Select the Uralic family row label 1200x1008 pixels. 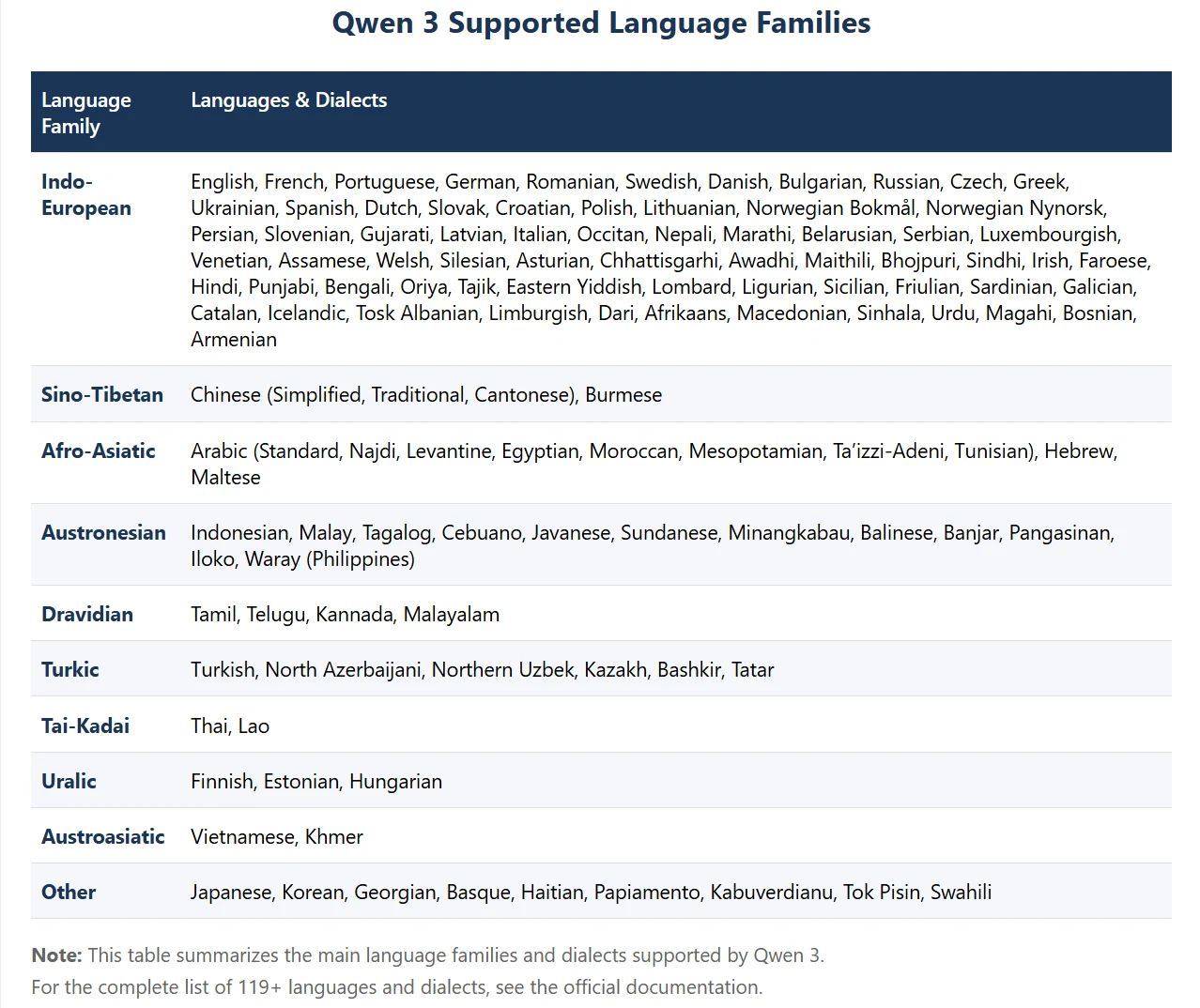click(69, 781)
